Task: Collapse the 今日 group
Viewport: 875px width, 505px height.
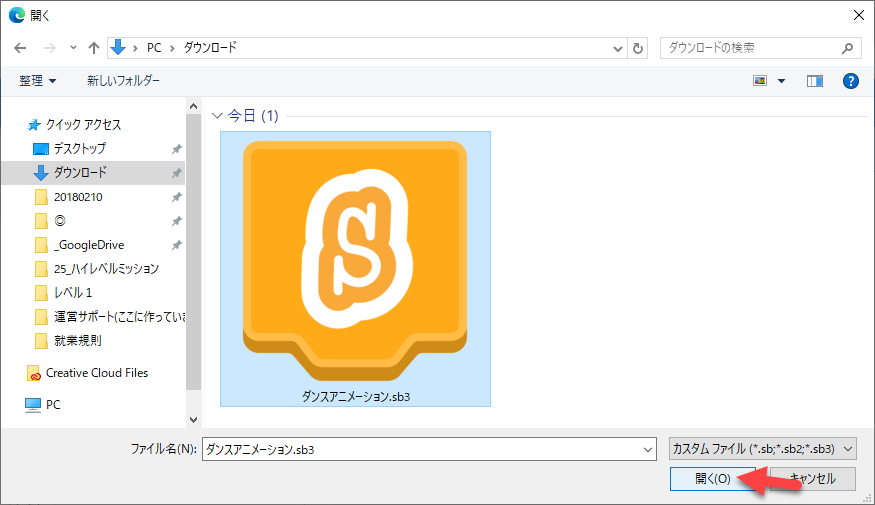Action: pyautogui.click(x=218, y=117)
